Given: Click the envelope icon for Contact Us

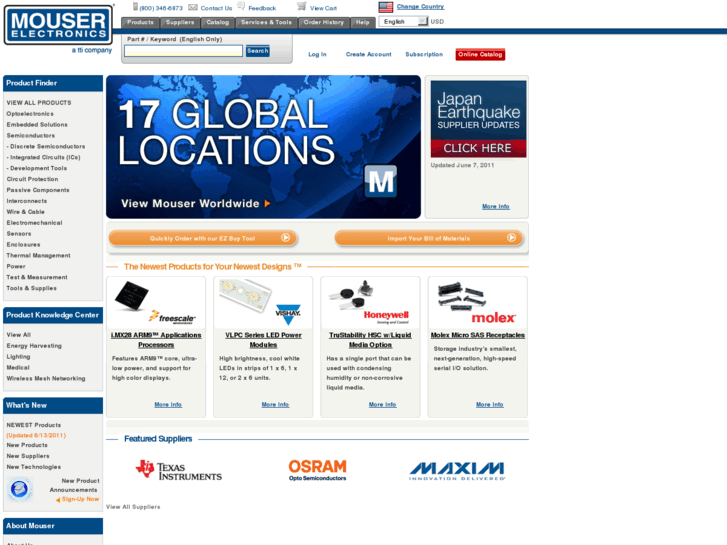Looking at the screenshot, I should tap(193, 7).
